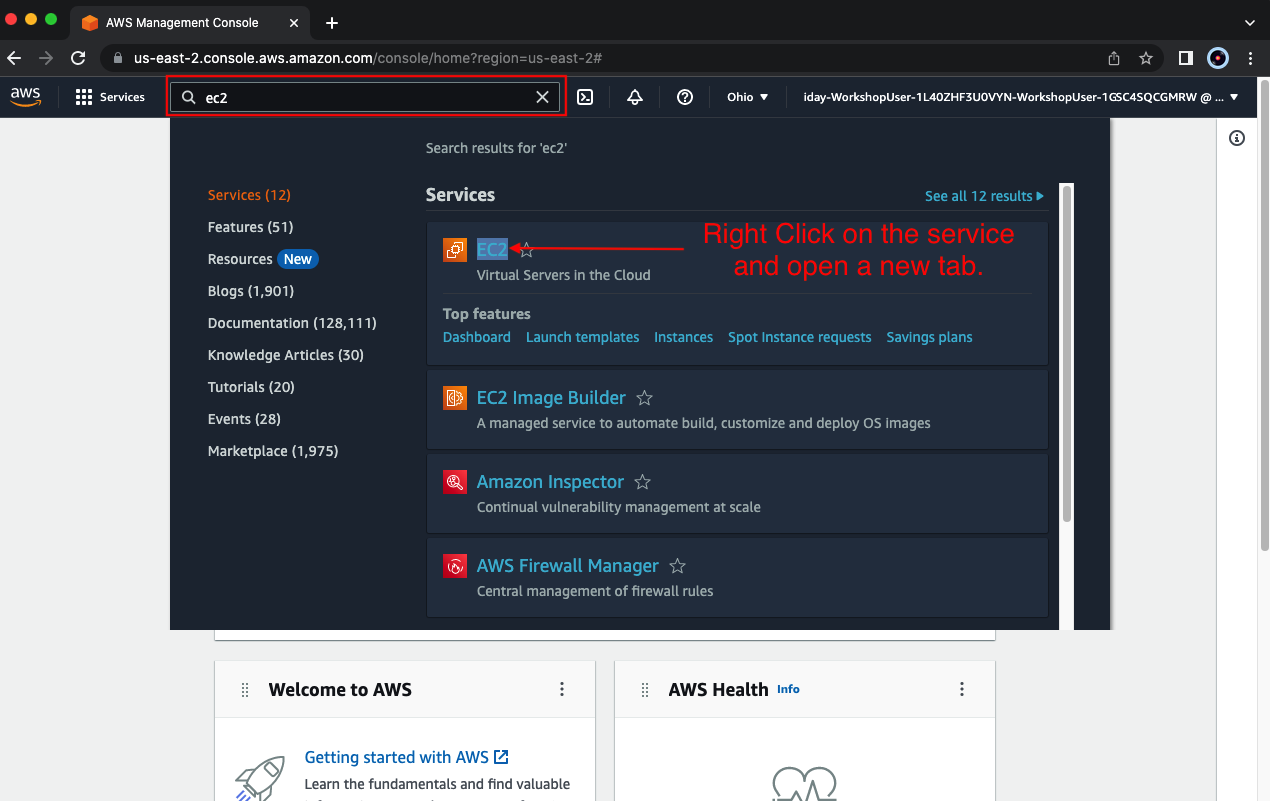Click the AWS logo home icon
1270x801 pixels.
point(26,97)
